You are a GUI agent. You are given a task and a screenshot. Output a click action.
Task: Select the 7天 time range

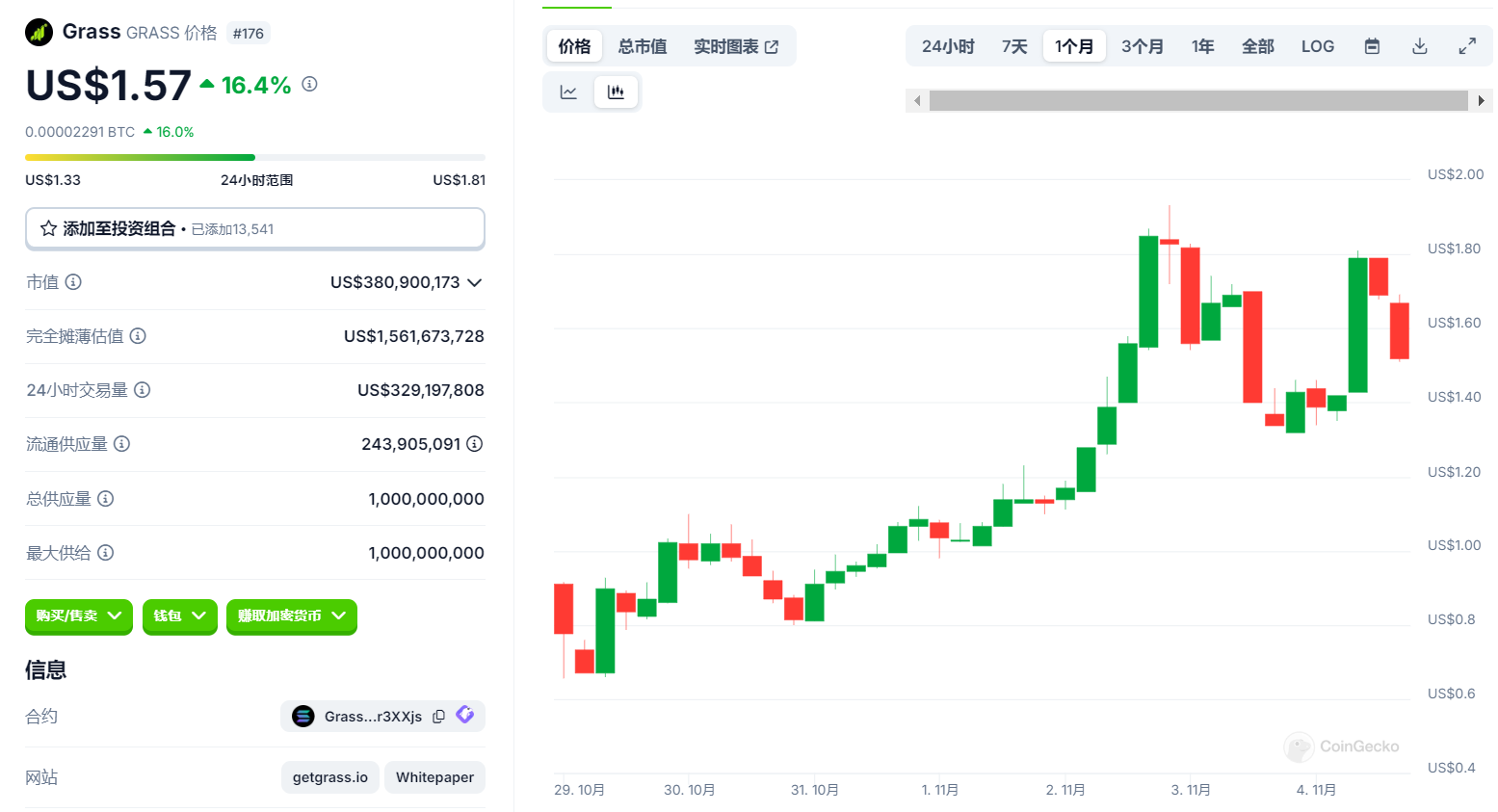[1014, 46]
